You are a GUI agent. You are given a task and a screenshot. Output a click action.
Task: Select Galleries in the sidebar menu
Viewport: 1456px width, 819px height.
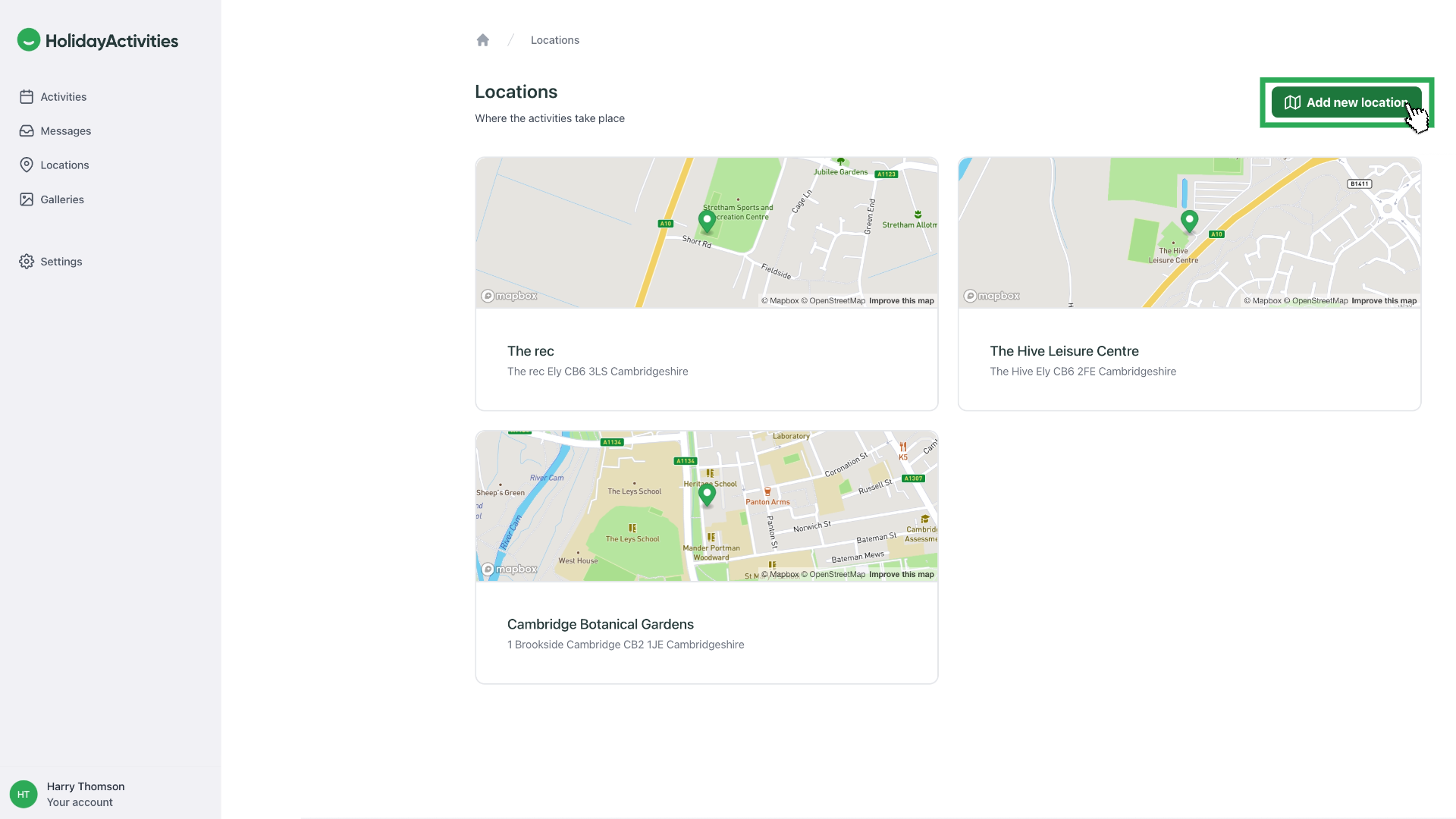(61, 199)
